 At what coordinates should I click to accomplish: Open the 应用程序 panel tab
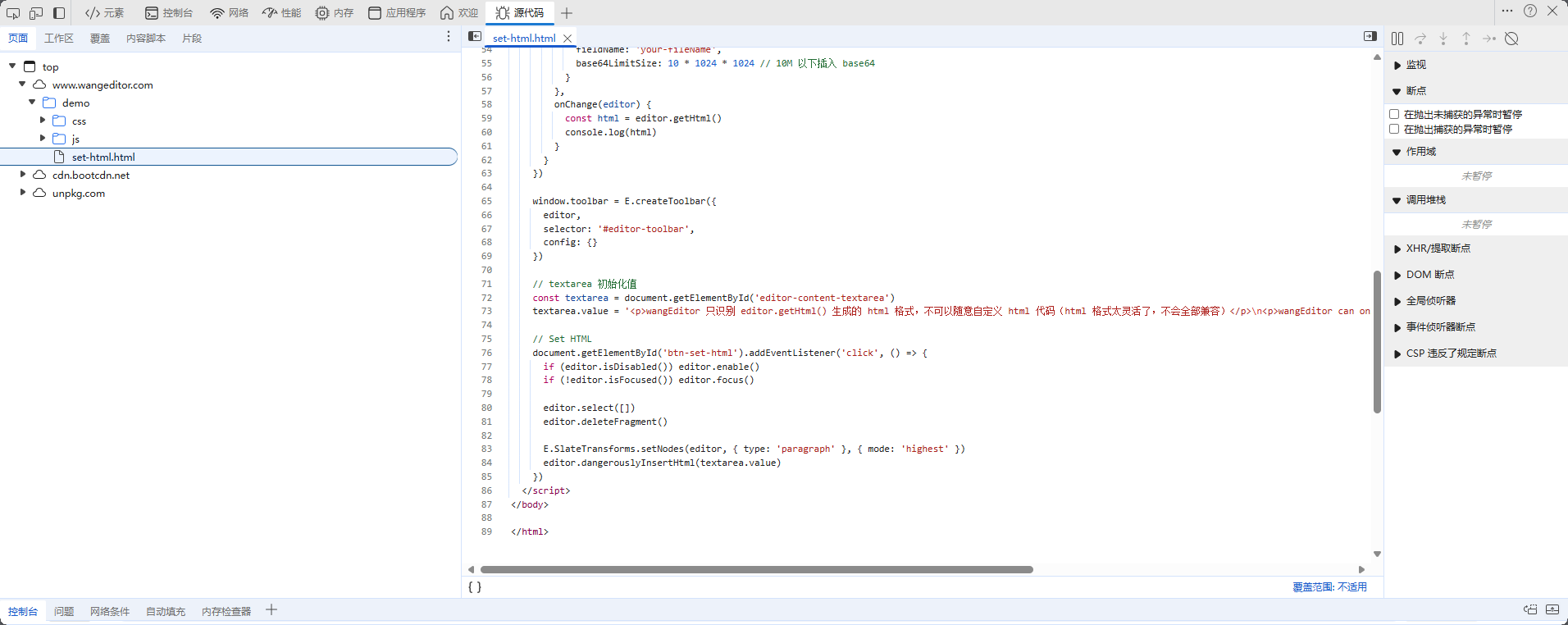click(397, 13)
